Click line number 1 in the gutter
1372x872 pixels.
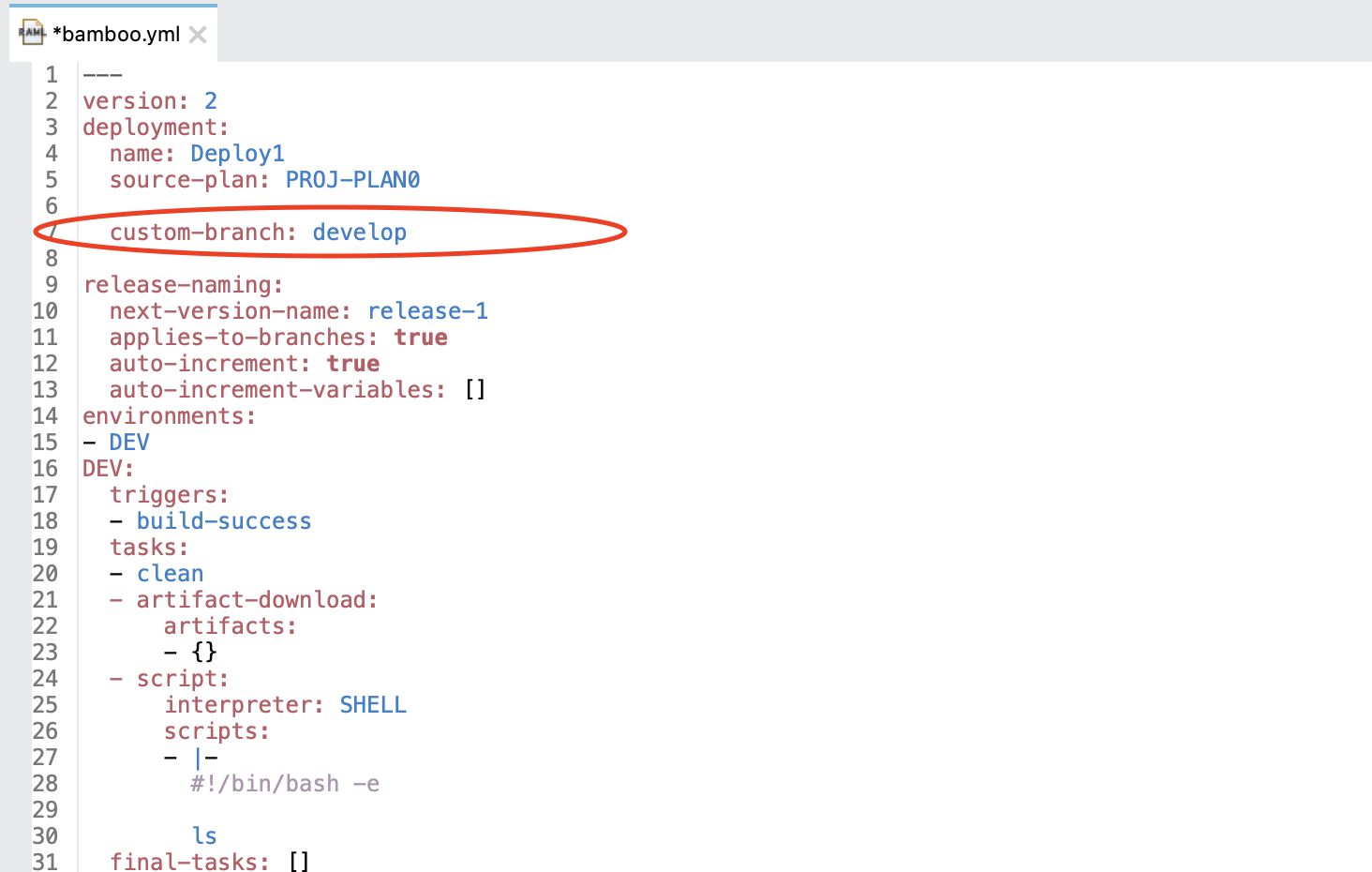point(52,75)
